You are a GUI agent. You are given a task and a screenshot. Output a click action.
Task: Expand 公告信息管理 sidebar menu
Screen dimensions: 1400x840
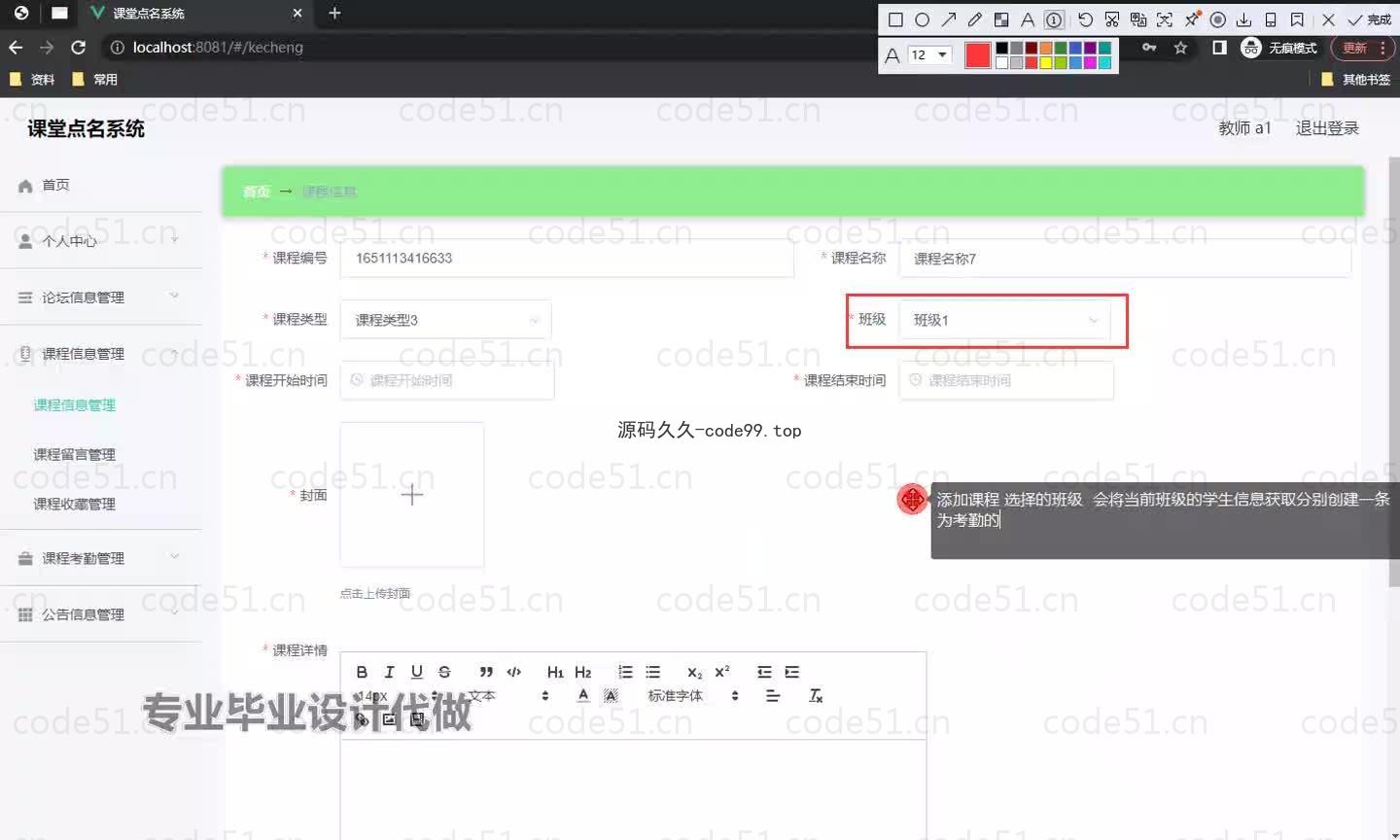[101, 614]
